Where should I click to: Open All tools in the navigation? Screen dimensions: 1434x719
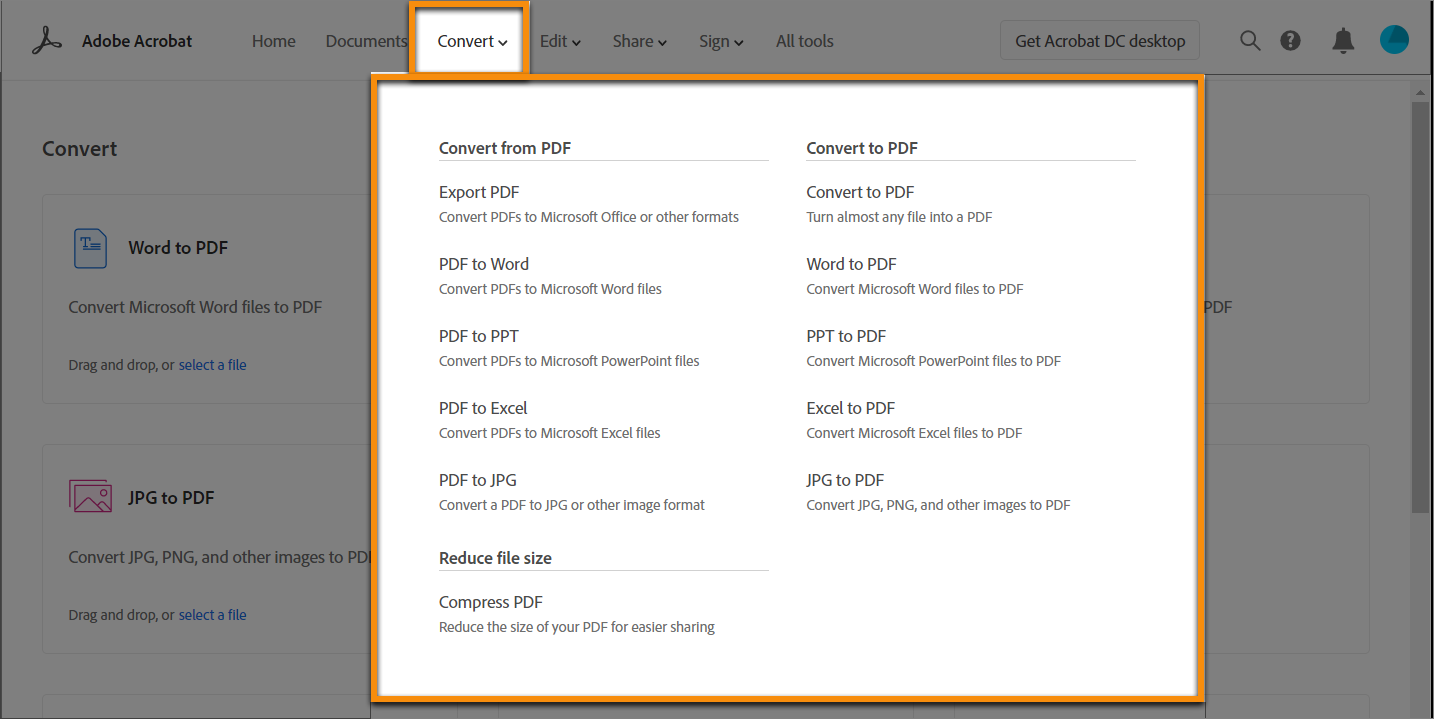pos(804,41)
